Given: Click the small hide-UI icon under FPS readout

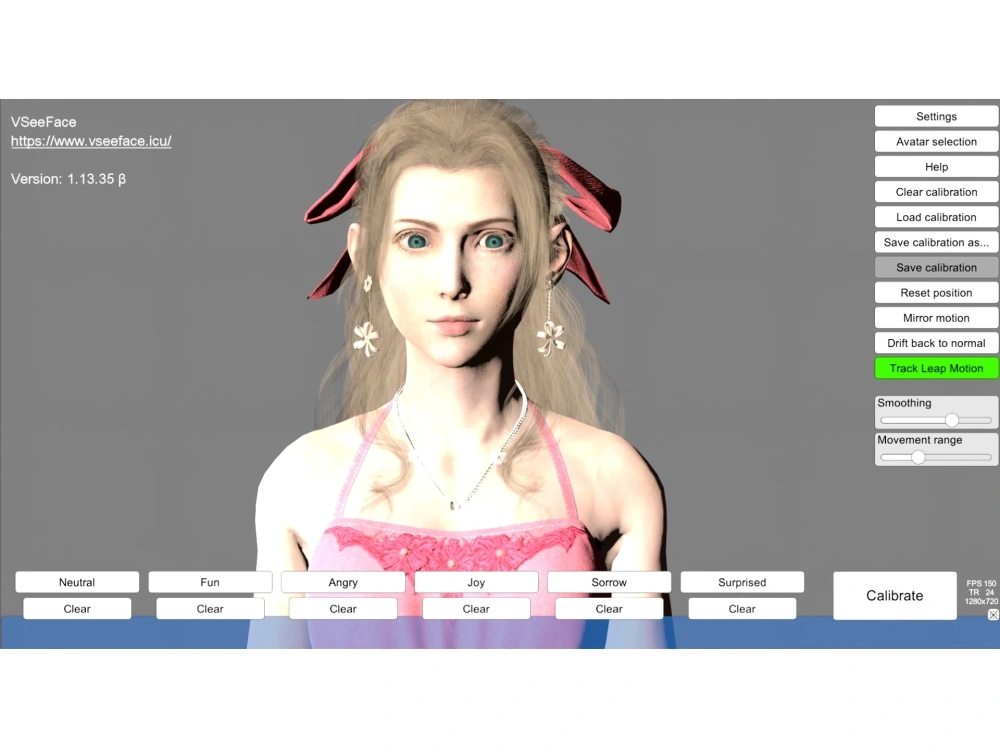Looking at the screenshot, I should 993,615.
